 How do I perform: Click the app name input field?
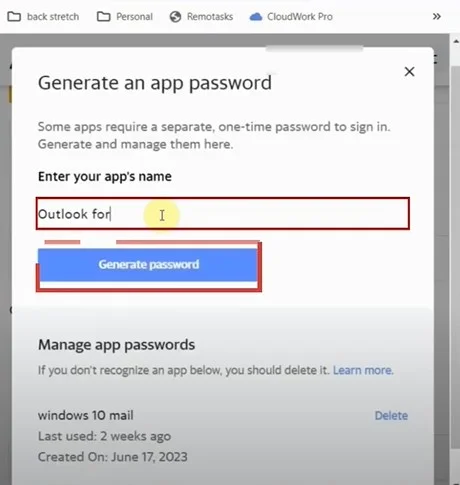click(223, 214)
